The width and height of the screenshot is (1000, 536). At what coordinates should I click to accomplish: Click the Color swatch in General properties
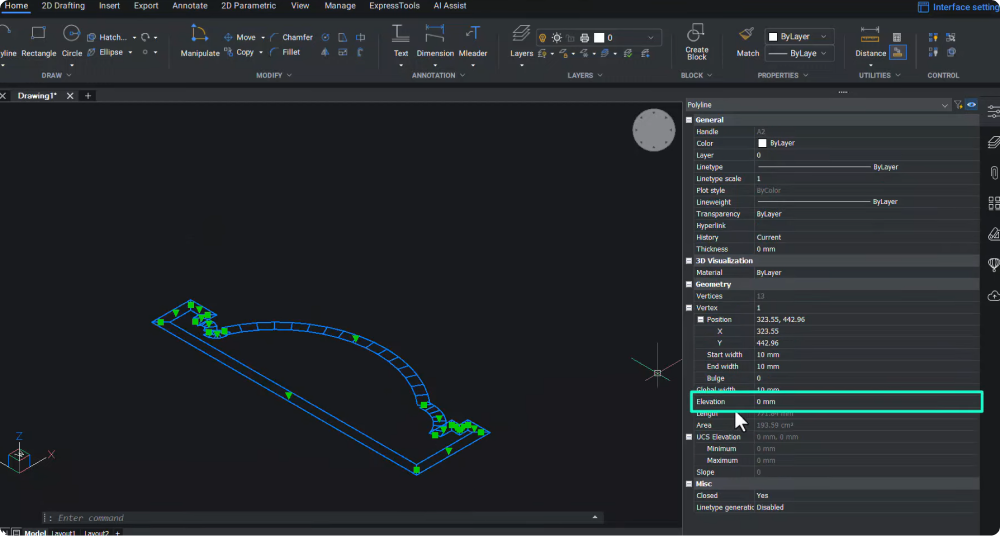click(762, 143)
